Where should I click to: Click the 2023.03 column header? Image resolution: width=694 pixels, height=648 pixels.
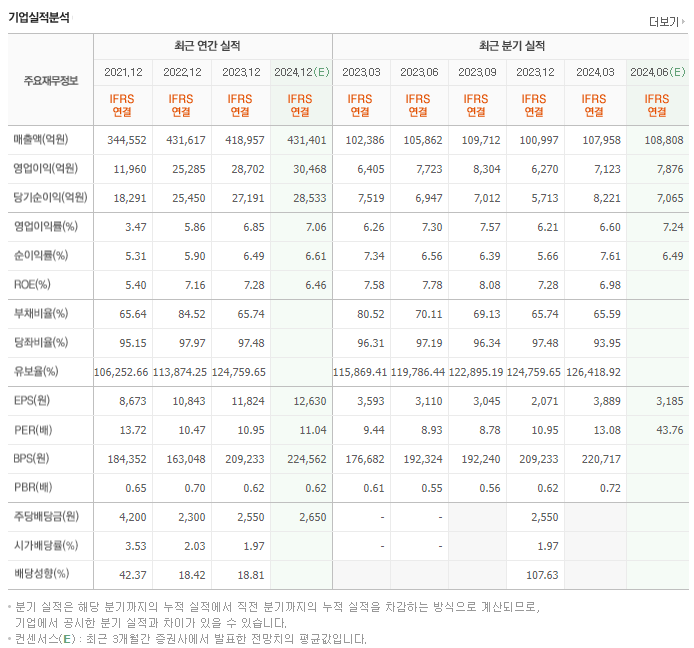361,72
